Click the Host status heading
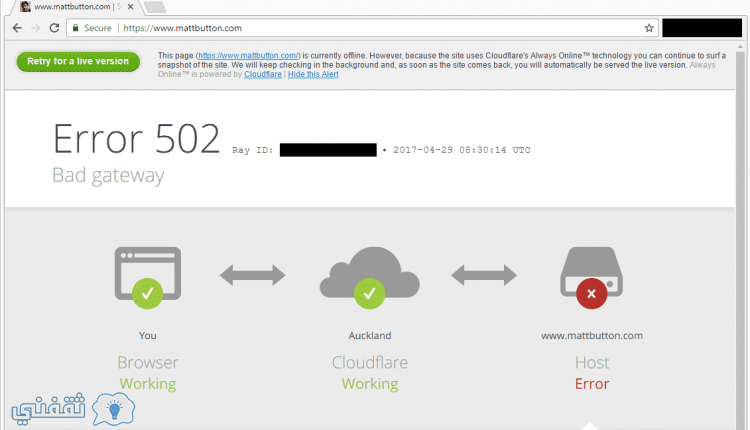Screen dimensions: 750x430 point(592,363)
